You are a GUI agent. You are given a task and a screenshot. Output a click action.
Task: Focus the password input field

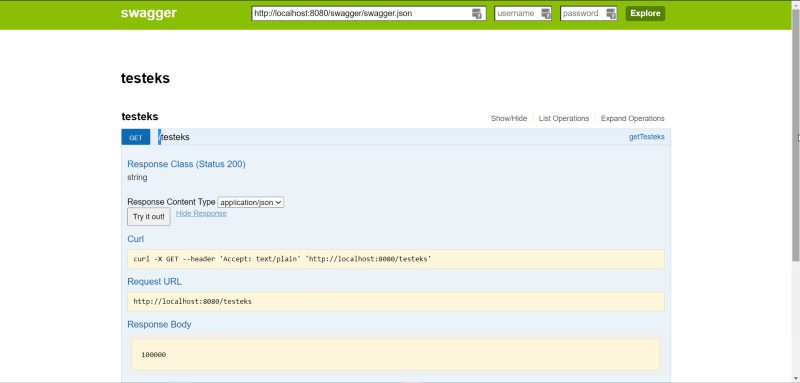click(x=588, y=13)
